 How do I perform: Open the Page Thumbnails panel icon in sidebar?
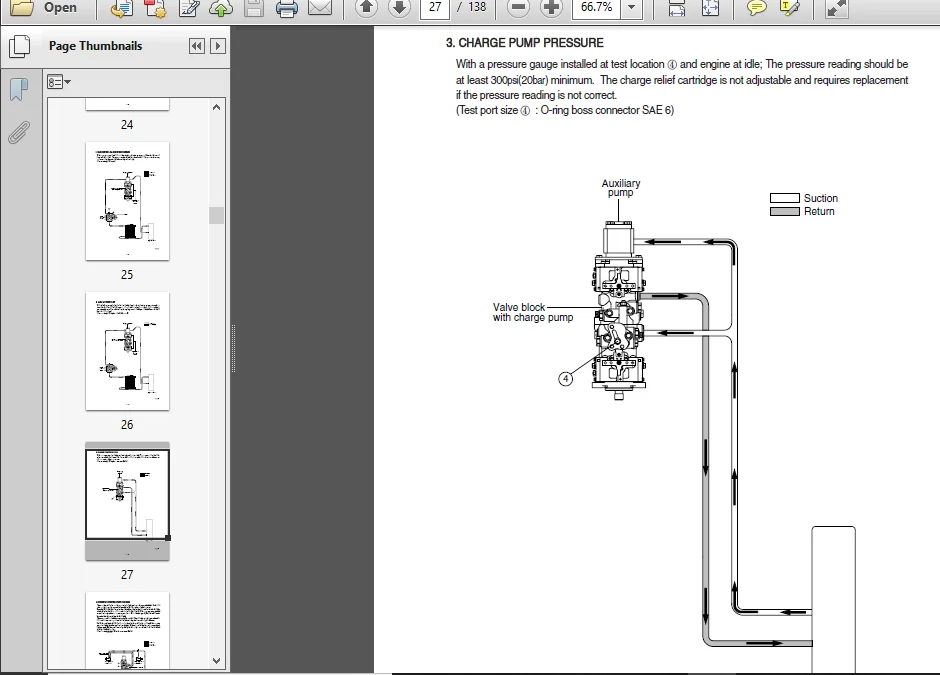tap(20, 47)
